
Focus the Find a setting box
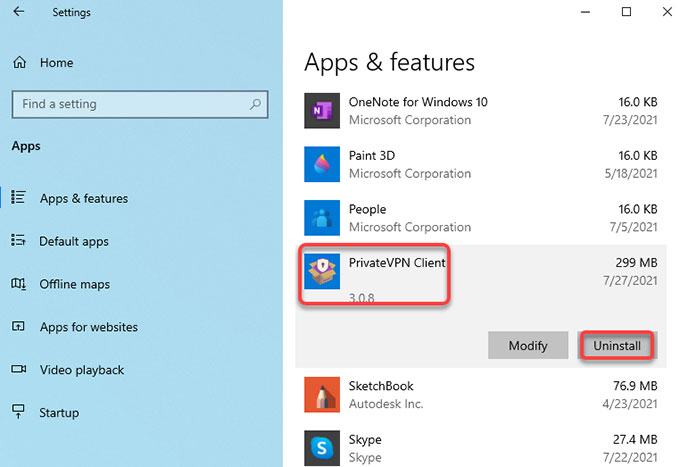[x=140, y=104]
